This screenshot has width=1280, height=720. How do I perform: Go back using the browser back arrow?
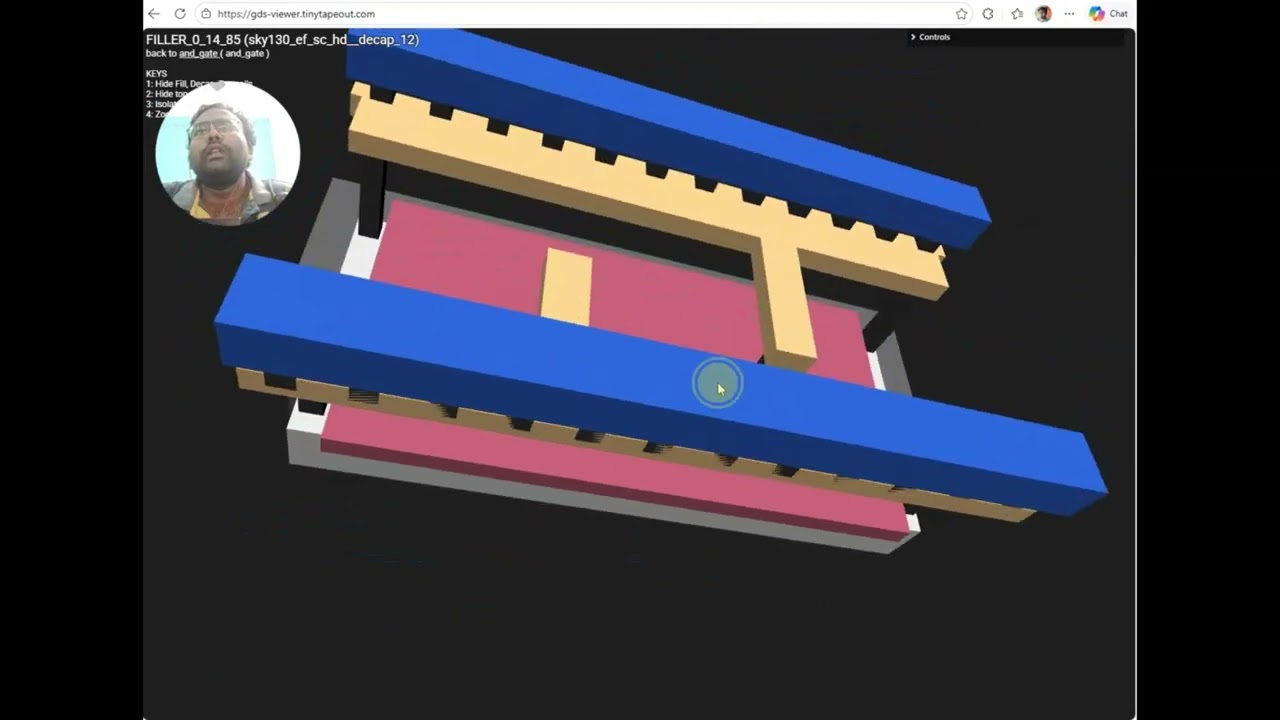coord(153,14)
